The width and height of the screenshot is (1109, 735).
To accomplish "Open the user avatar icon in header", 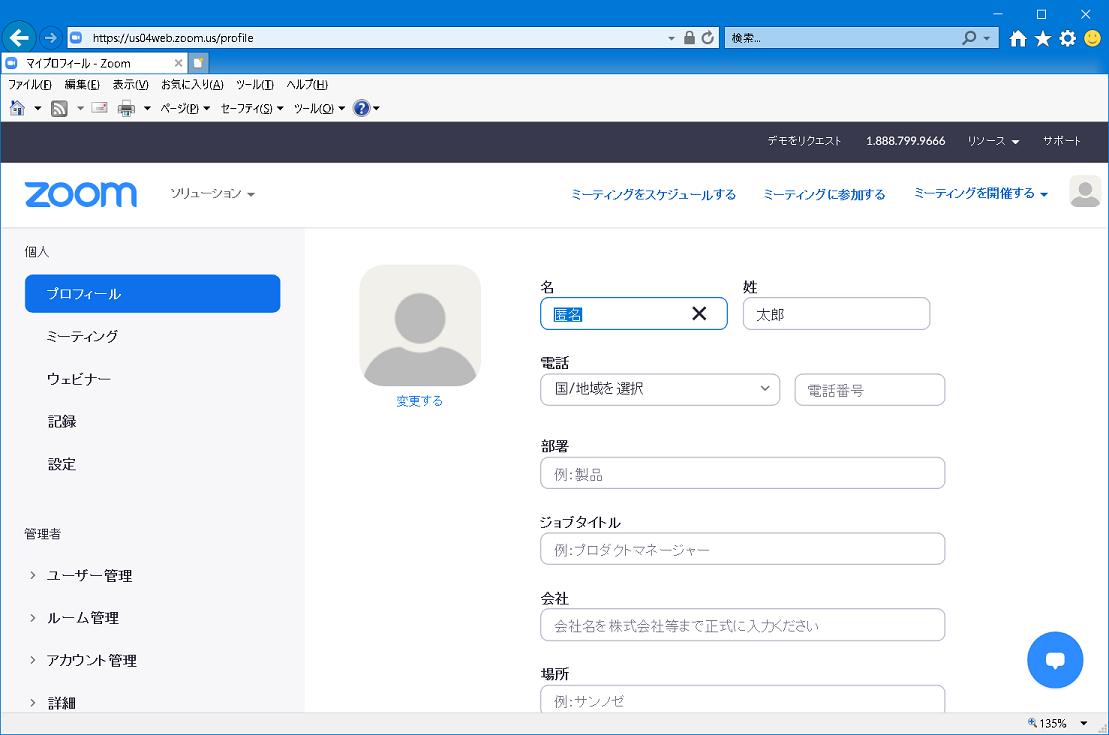I will pyautogui.click(x=1085, y=192).
